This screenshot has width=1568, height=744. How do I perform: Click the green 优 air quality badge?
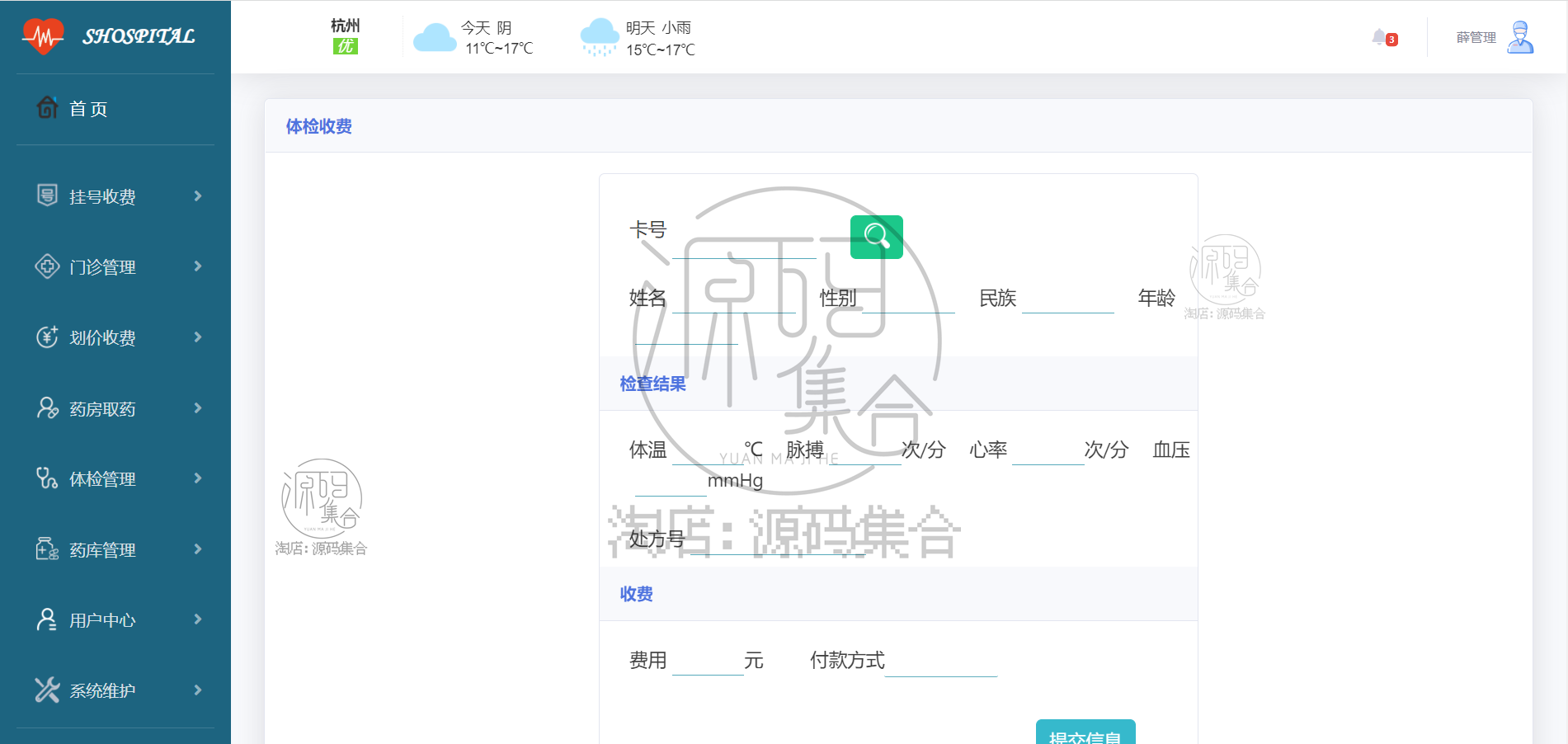pos(345,46)
